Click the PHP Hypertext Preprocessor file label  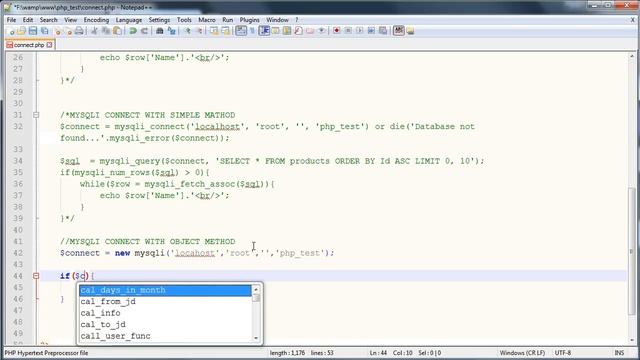click(x=46, y=353)
